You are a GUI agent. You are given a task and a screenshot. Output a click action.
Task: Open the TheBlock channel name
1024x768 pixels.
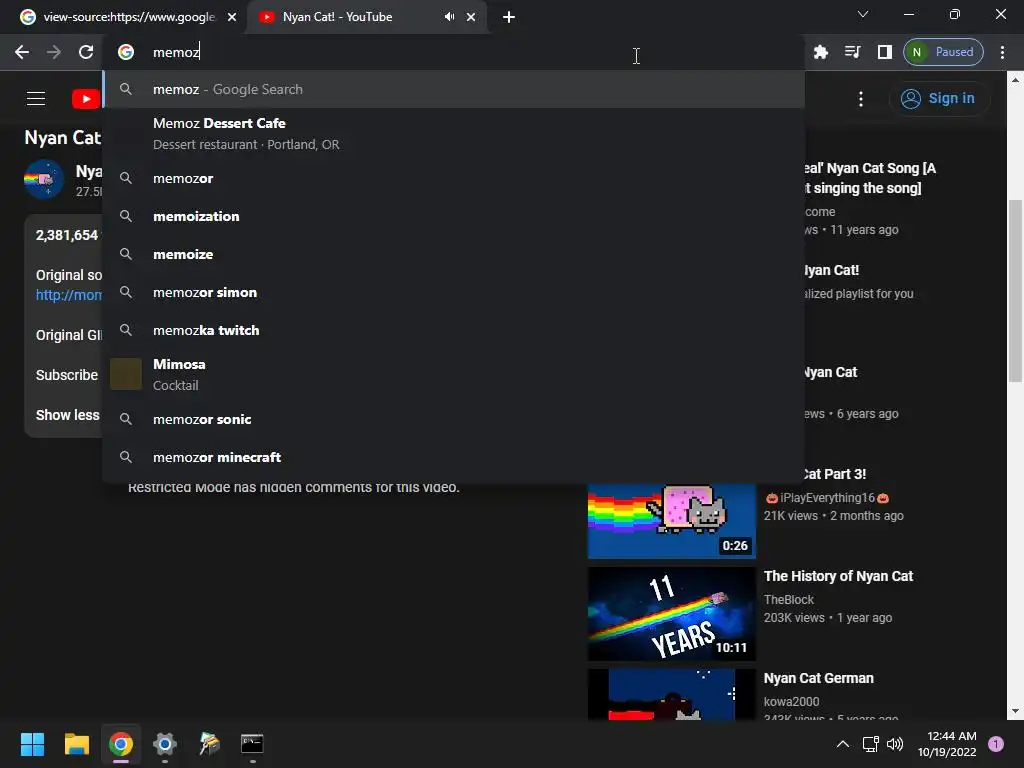pyautogui.click(x=788, y=600)
